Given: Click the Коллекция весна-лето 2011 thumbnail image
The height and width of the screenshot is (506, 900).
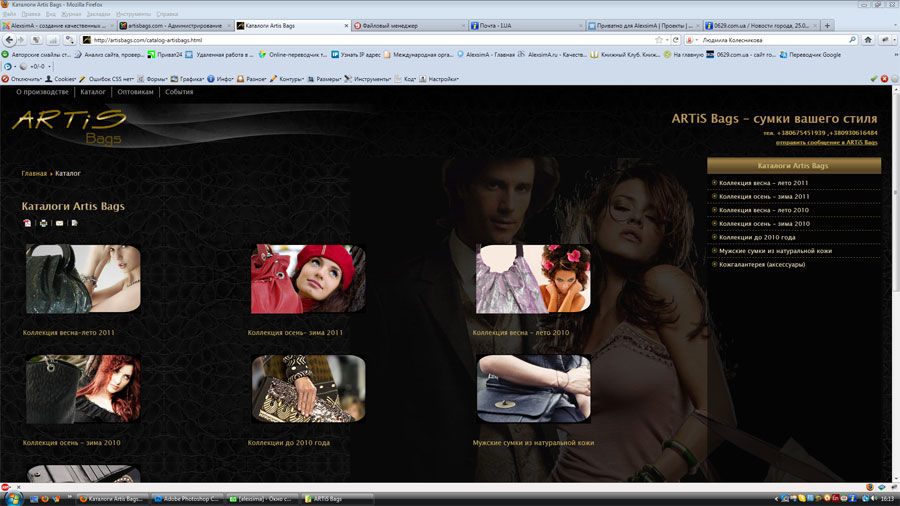Looking at the screenshot, I should 83,278.
